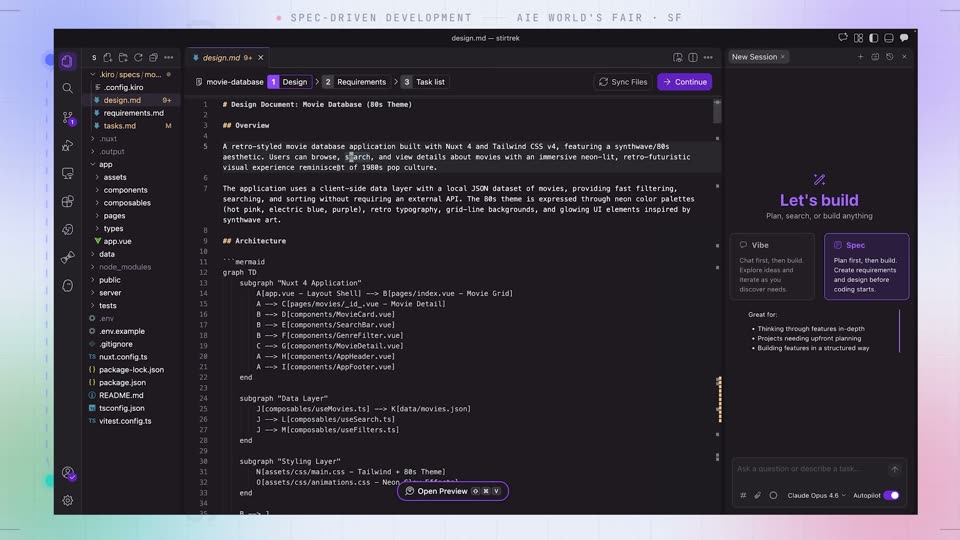Close the New Session tab
The height and width of the screenshot is (540, 960).
pyautogui.click(x=782, y=57)
